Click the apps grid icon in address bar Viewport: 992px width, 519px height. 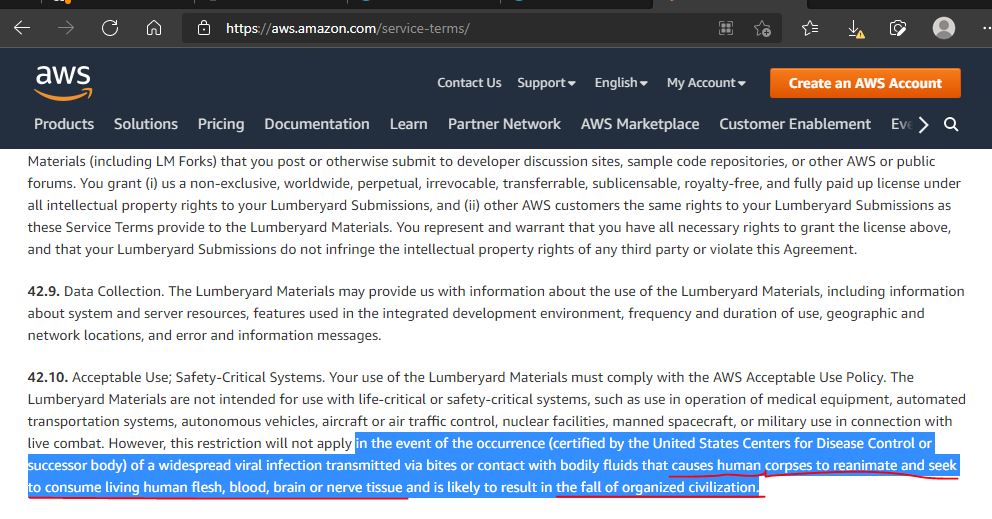coord(726,28)
